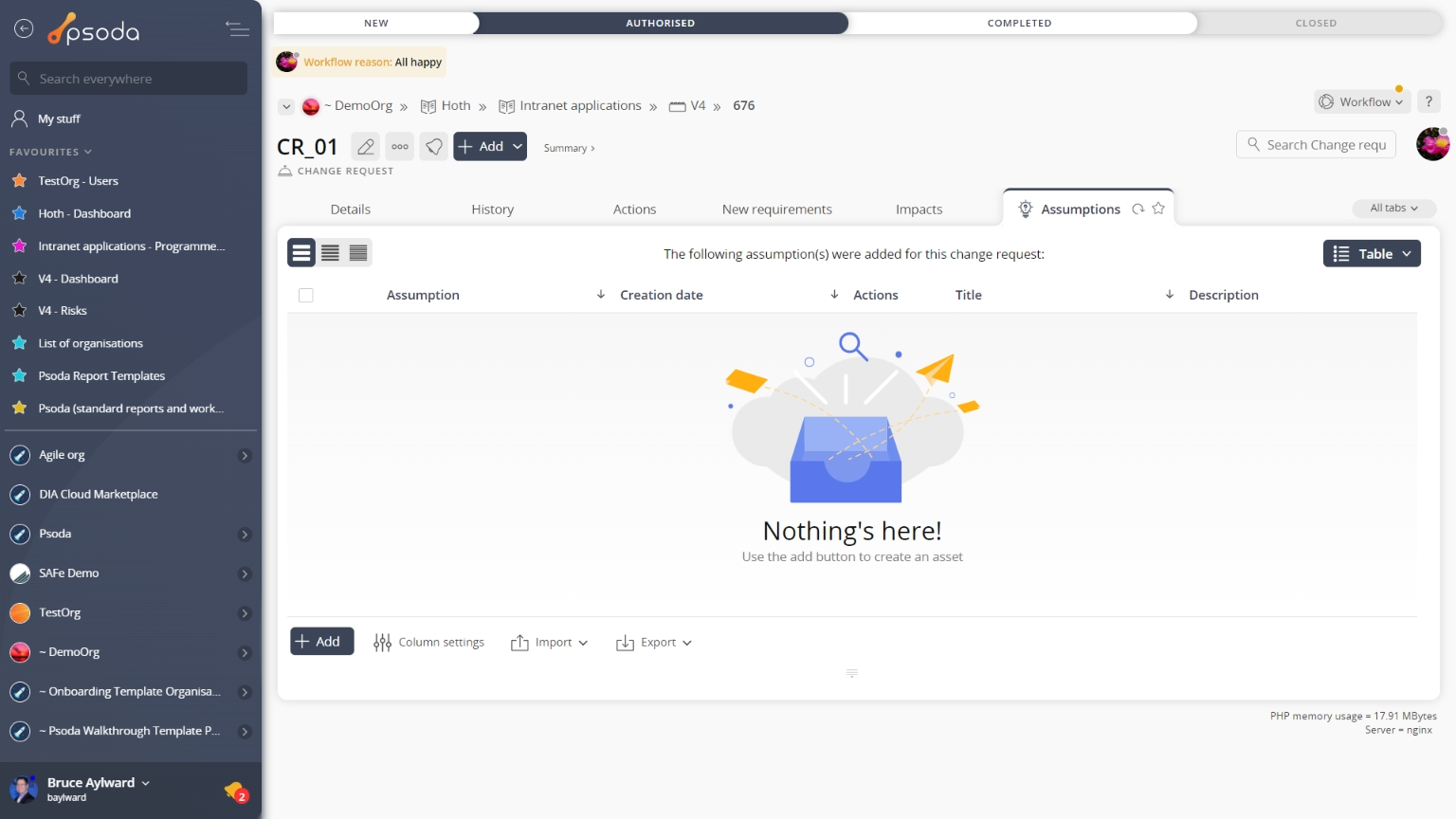The image size is (1456, 819).
Task: Click the Bruce Aylward profile photo
Action: [23, 789]
